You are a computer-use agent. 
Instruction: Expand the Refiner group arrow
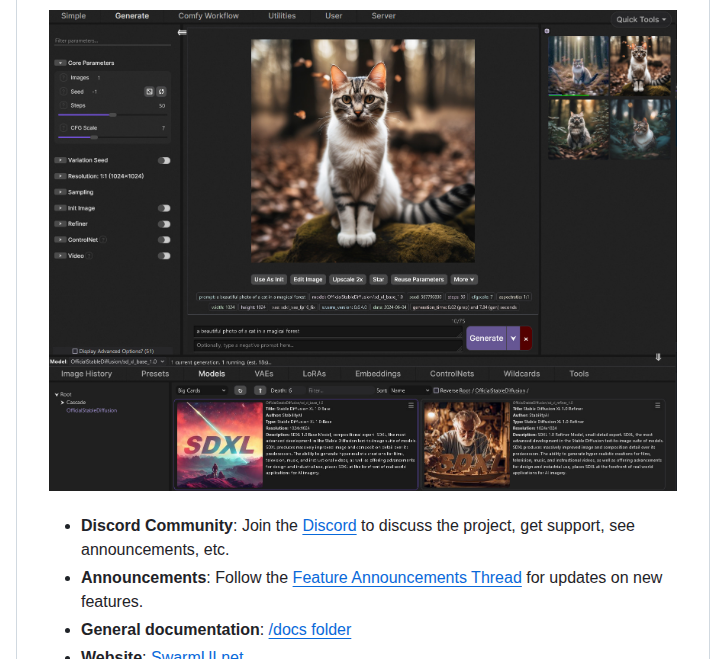(60, 224)
